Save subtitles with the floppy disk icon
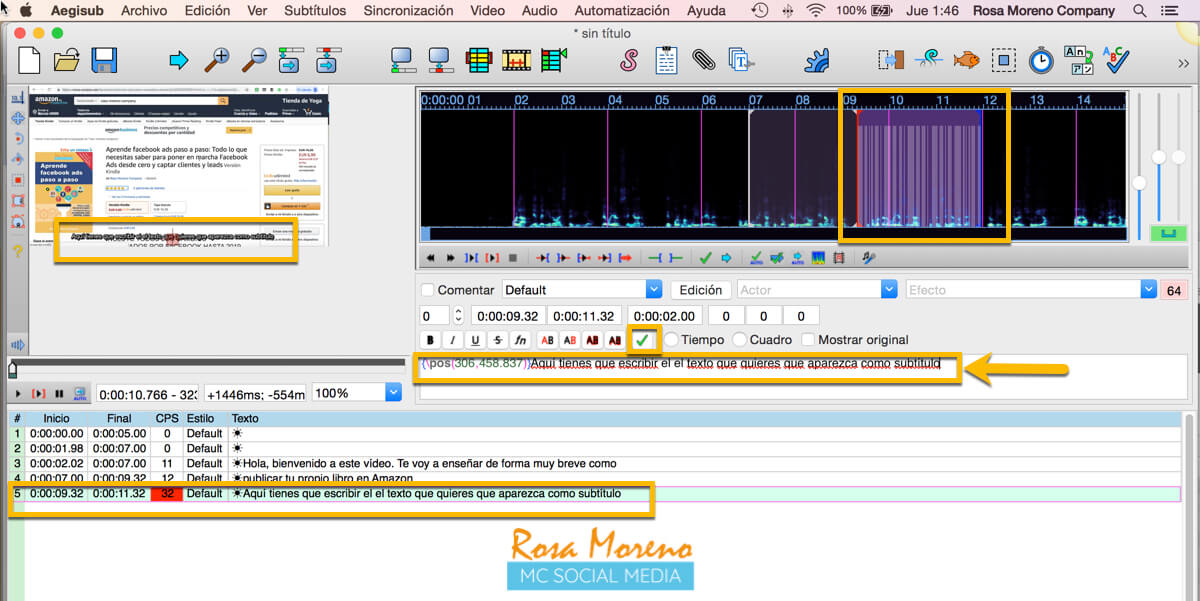The width and height of the screenshot is (1200, 601). (x=104, y=60)
